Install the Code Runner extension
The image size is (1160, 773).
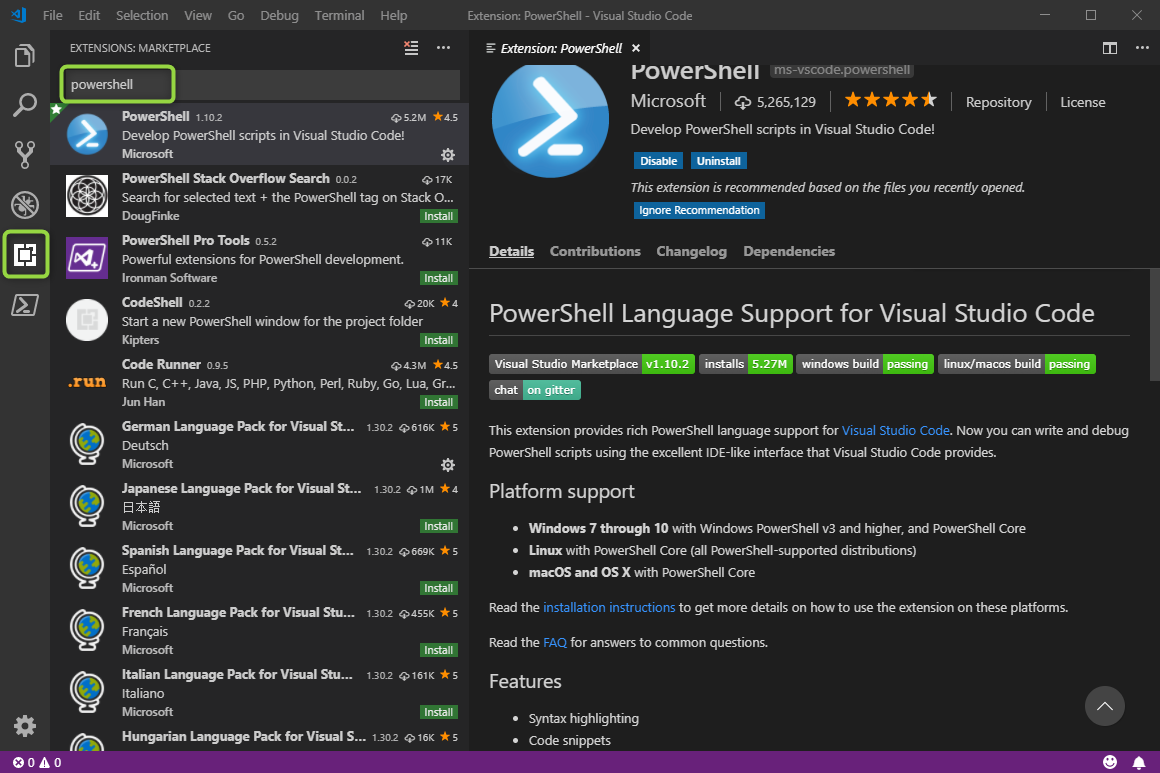coord(438,402)
